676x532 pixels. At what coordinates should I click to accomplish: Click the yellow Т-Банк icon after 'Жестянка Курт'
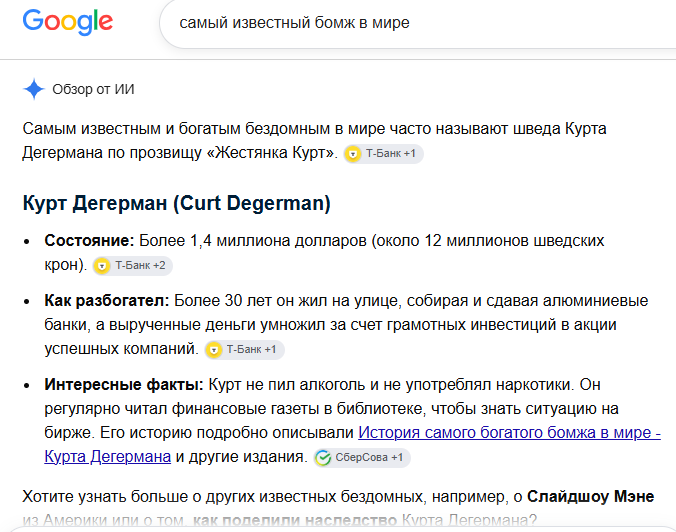tap(353, 154)
